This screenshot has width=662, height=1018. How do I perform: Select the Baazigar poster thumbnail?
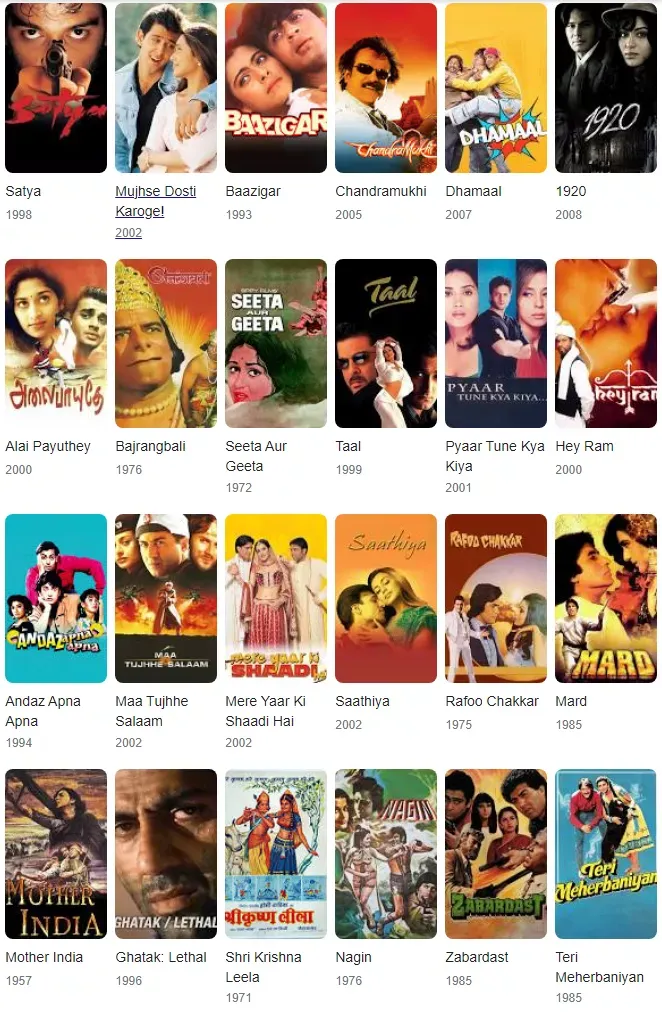point(276,88)
